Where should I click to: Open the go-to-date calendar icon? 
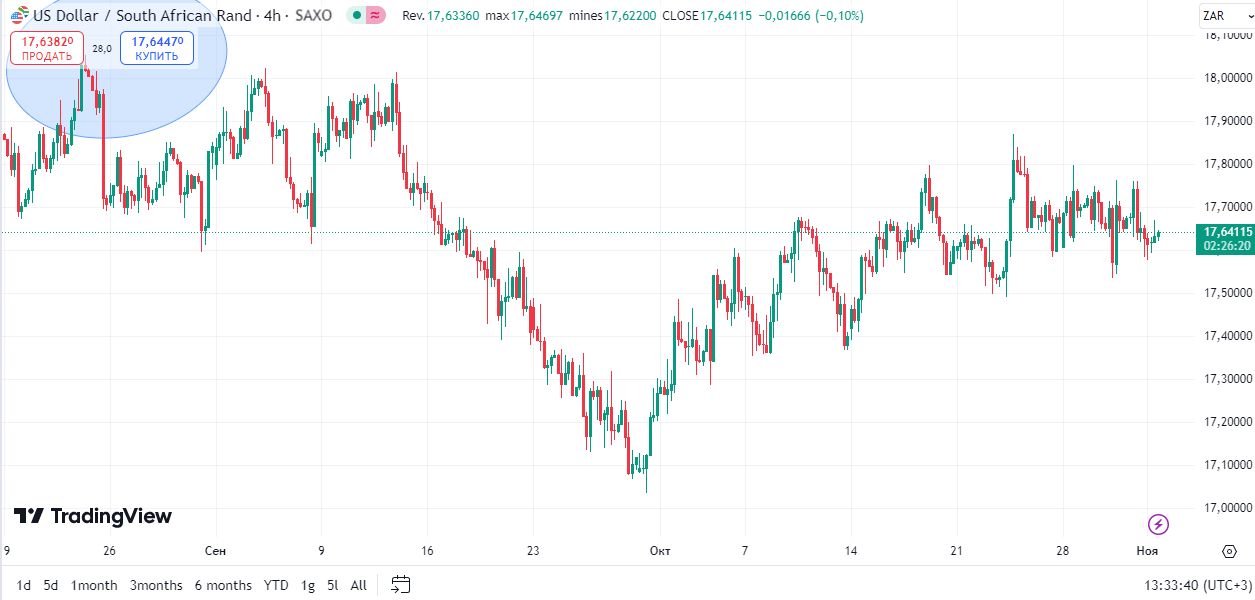pyautogui.click(x=401, y=585)
